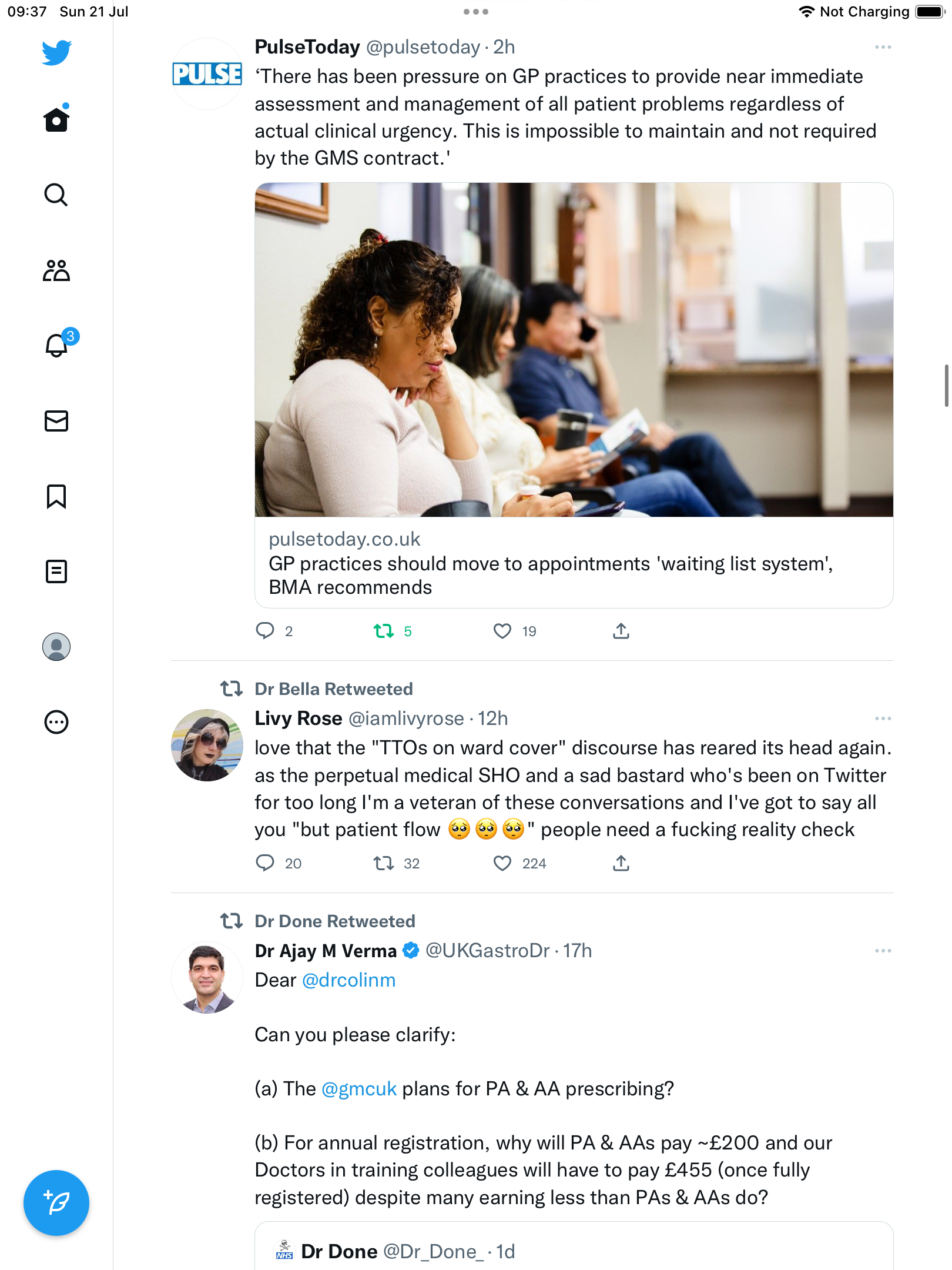Image resolution: width=952 pixels, height=1270 pixels.
Task: Open the More circle menu in sidebar
Action: click(x=56, y=722)
